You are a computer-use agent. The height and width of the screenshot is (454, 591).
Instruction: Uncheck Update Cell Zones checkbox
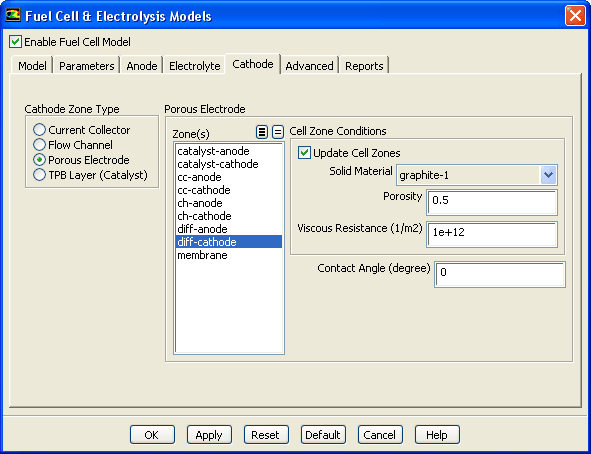pos(304,153)
